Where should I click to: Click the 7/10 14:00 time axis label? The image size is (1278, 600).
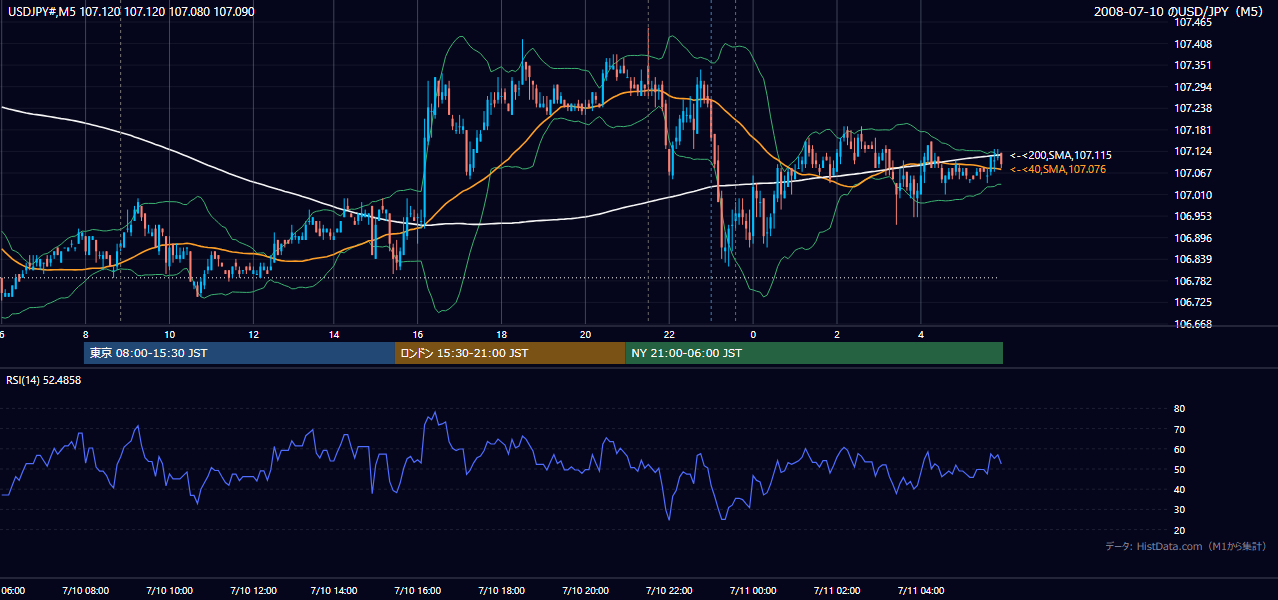coord(336,591)
